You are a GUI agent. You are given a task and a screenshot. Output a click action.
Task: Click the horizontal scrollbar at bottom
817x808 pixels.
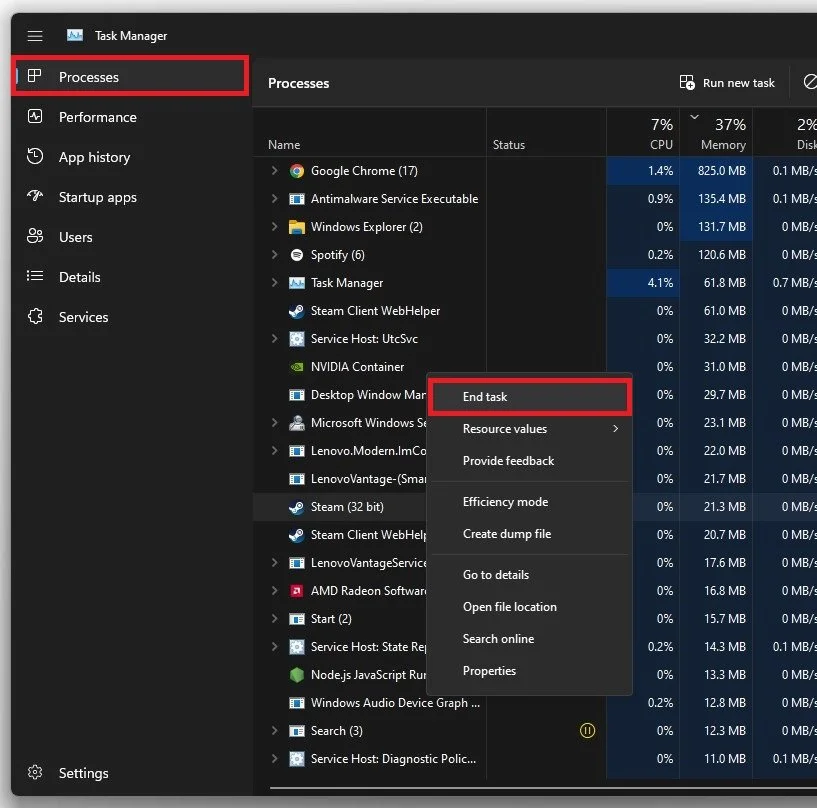pos(542,788)
